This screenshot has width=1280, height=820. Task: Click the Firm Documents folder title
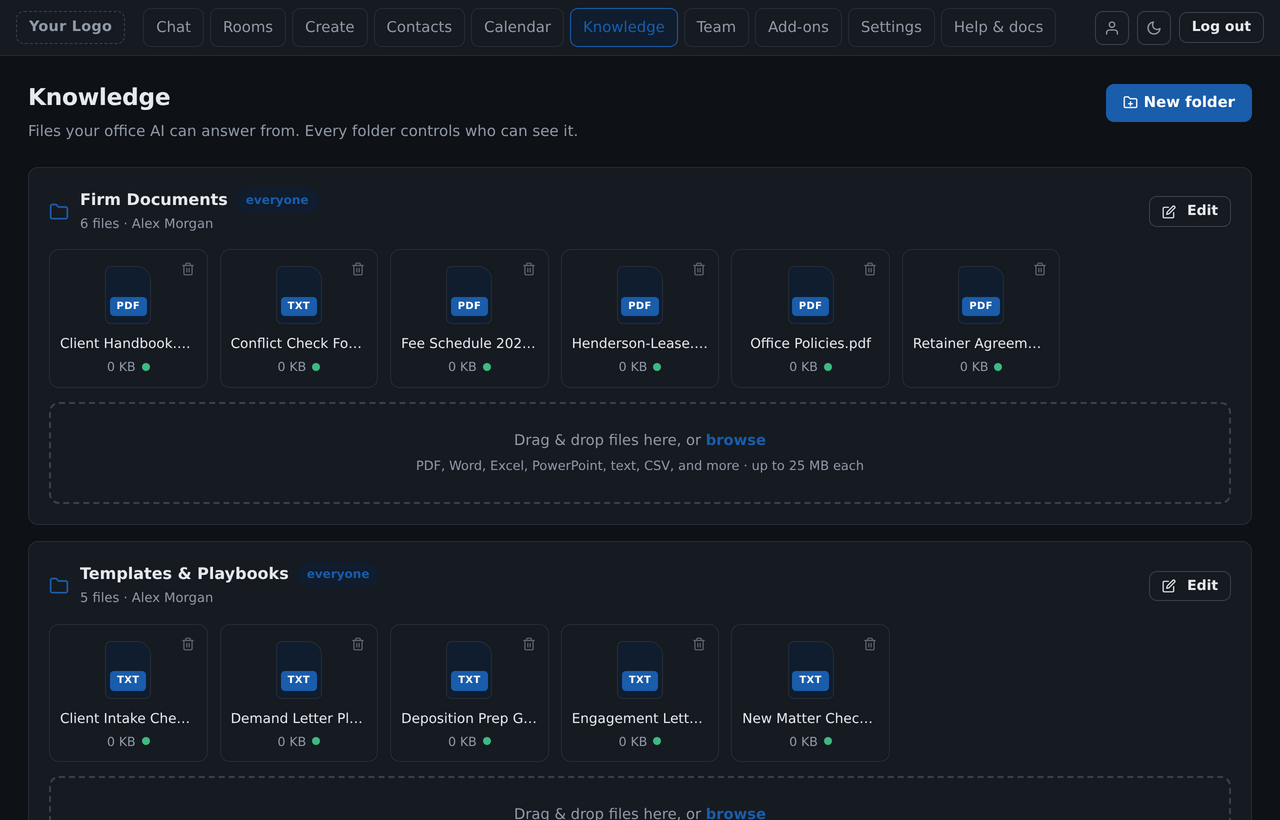[154, 199]
